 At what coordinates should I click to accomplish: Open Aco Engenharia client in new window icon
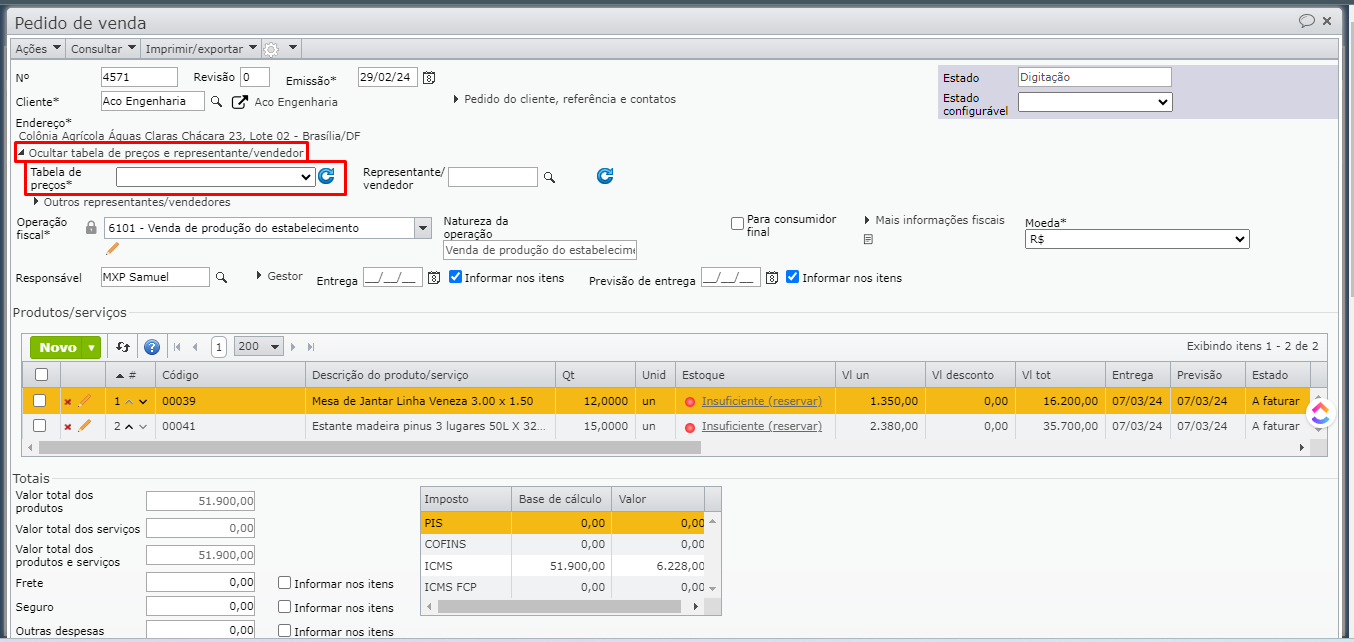240,102
